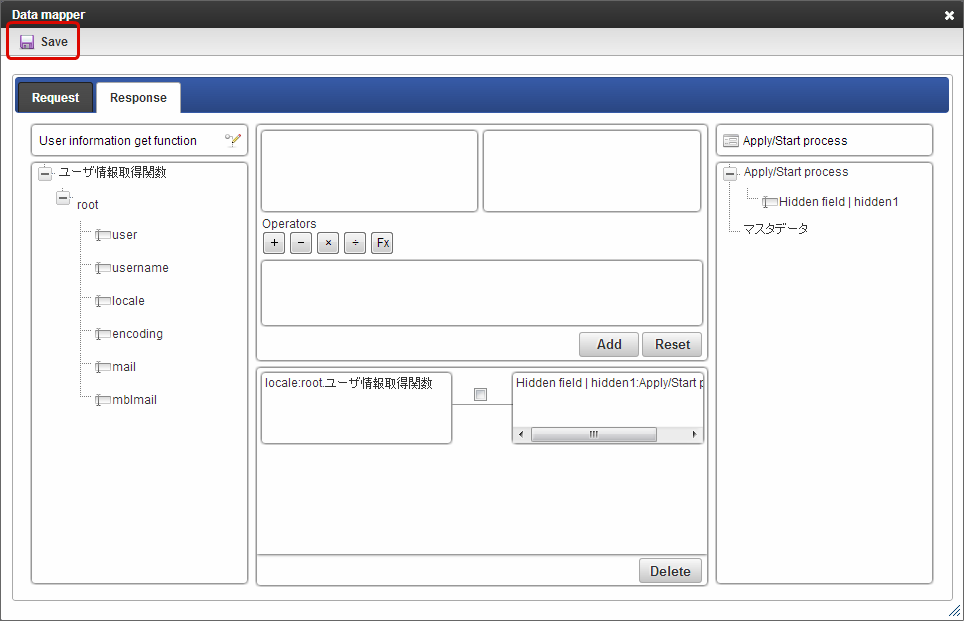Click the horizontal scrollbar thumb in mapping target

pyautogui.click(x=594, y=435)
